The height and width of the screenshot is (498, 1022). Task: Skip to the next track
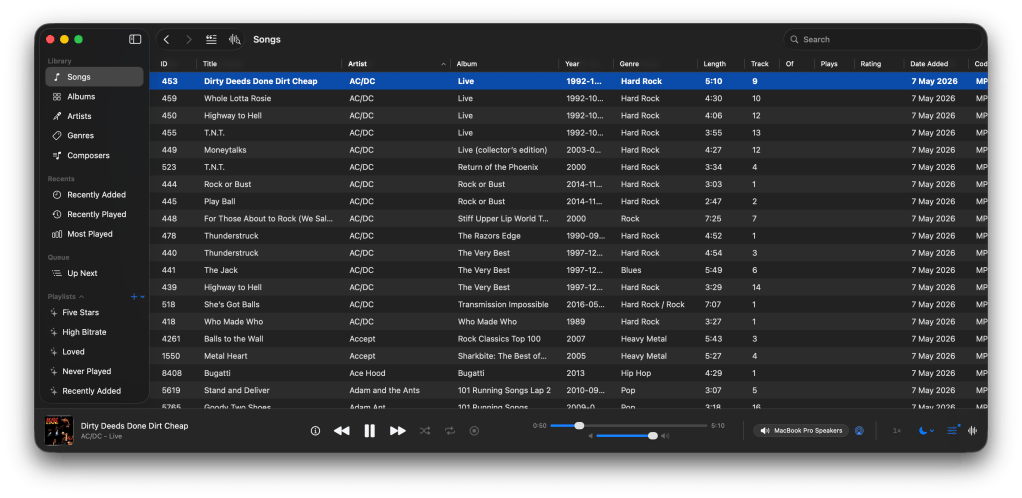398,431
